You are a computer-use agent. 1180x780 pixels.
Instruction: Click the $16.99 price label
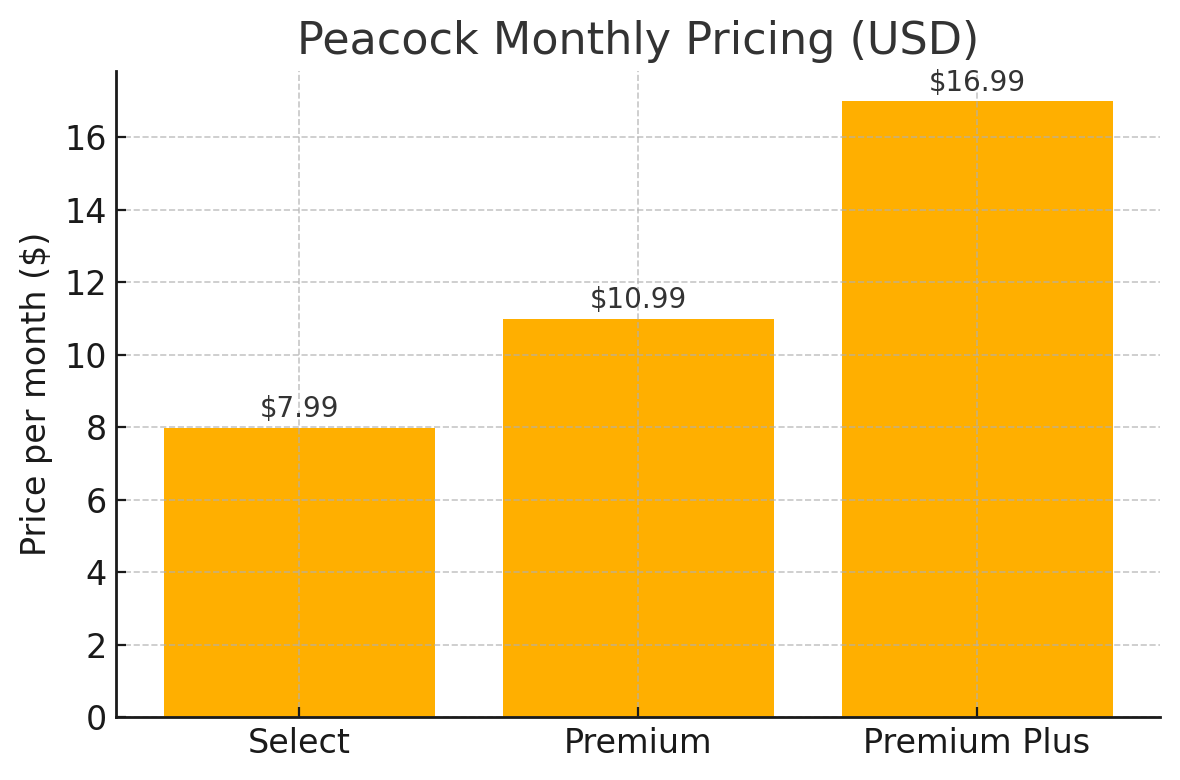[x=977, y=81]
